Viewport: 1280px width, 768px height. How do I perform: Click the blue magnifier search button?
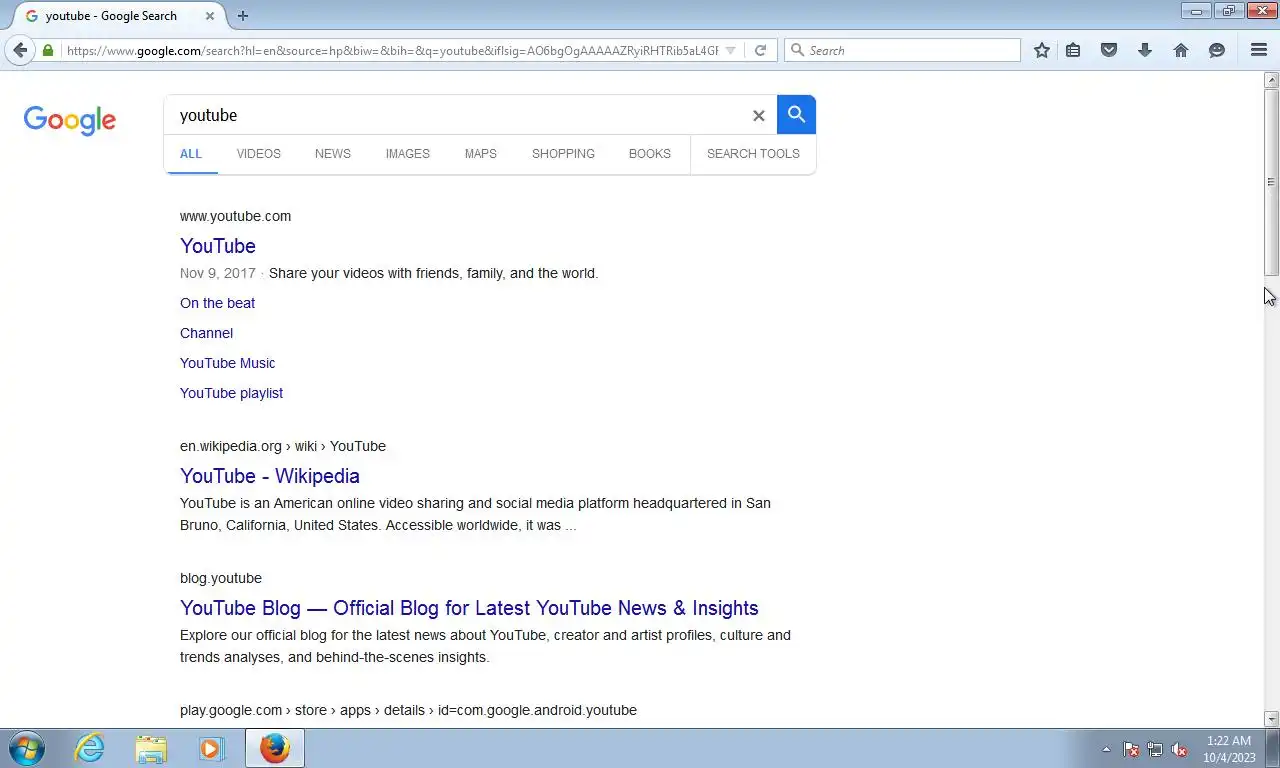coord(796,115)
